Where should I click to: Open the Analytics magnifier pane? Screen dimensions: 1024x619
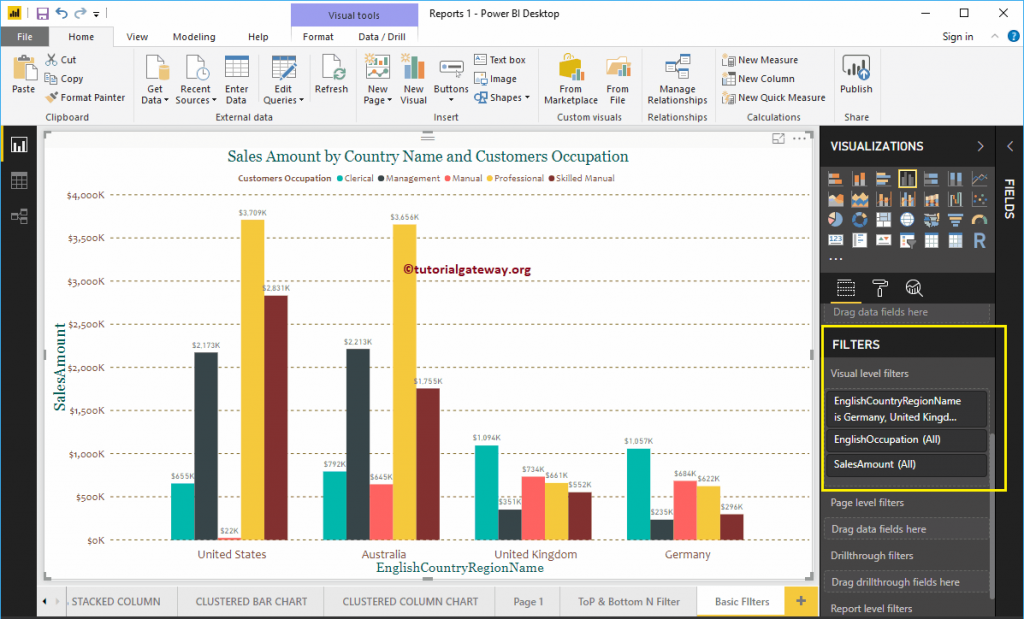click(914, 289)
